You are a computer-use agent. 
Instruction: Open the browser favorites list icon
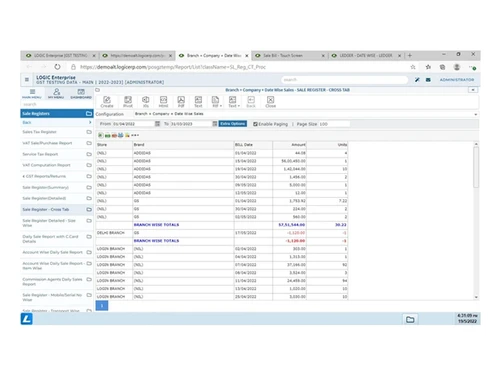[428, 67]
